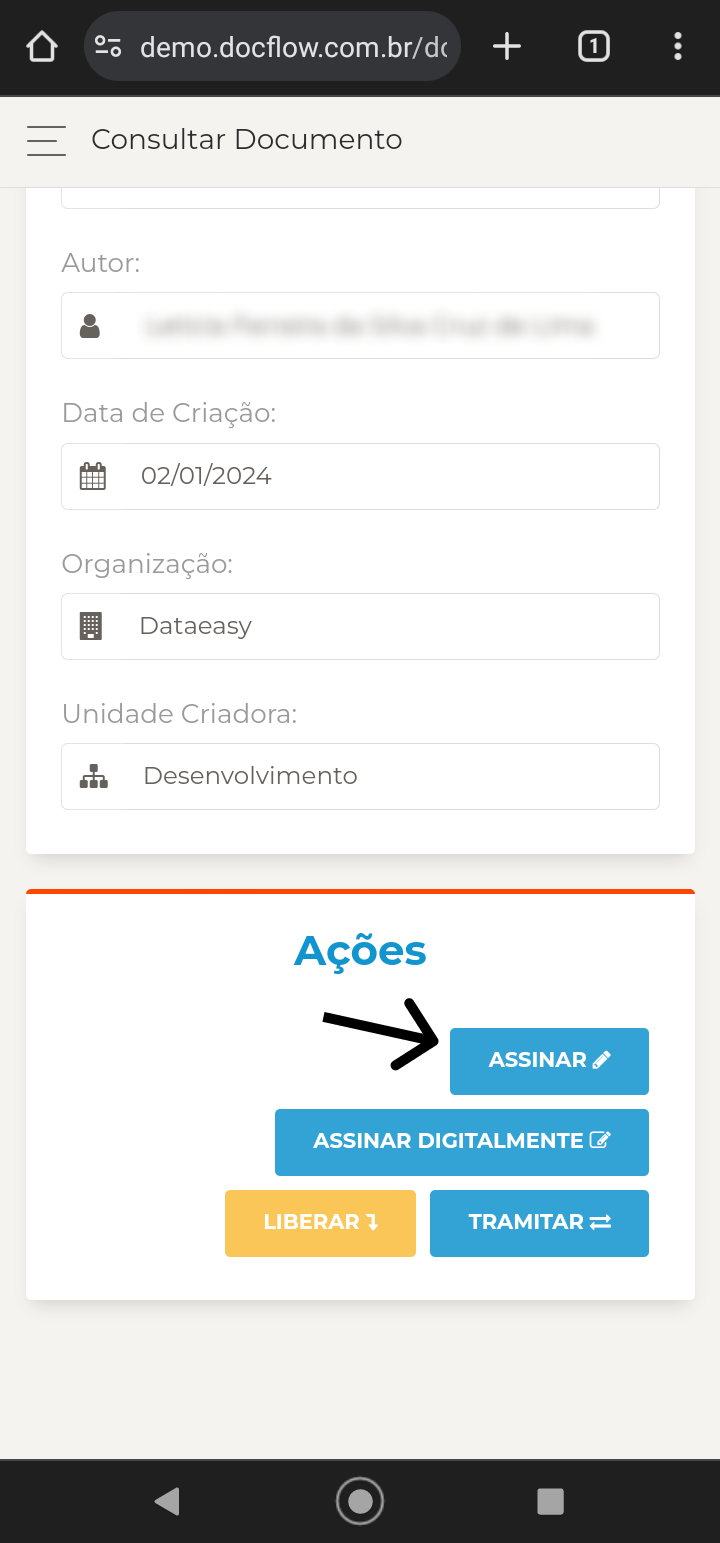Open site settings icon in address bar

tap(108, 46)
